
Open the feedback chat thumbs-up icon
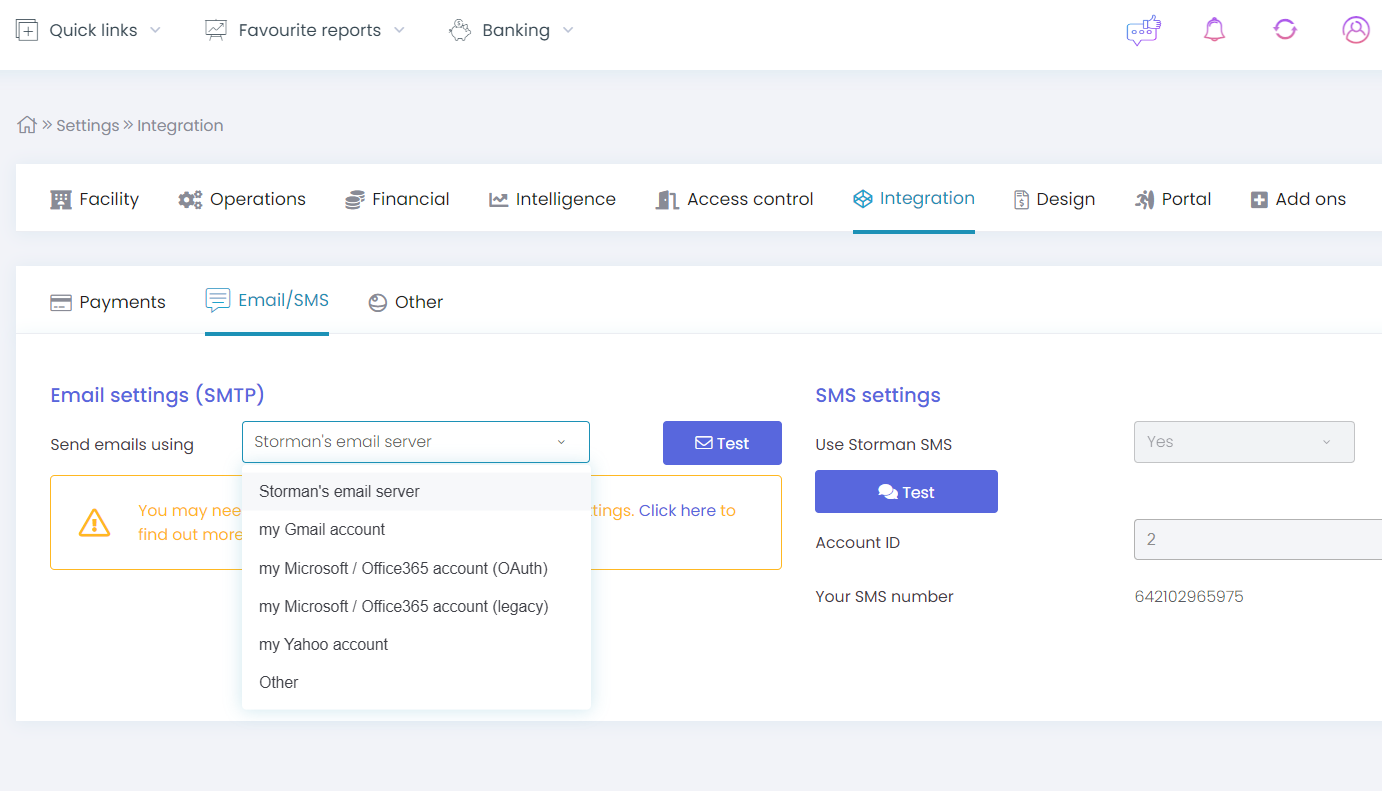[x=1143, y=30]
